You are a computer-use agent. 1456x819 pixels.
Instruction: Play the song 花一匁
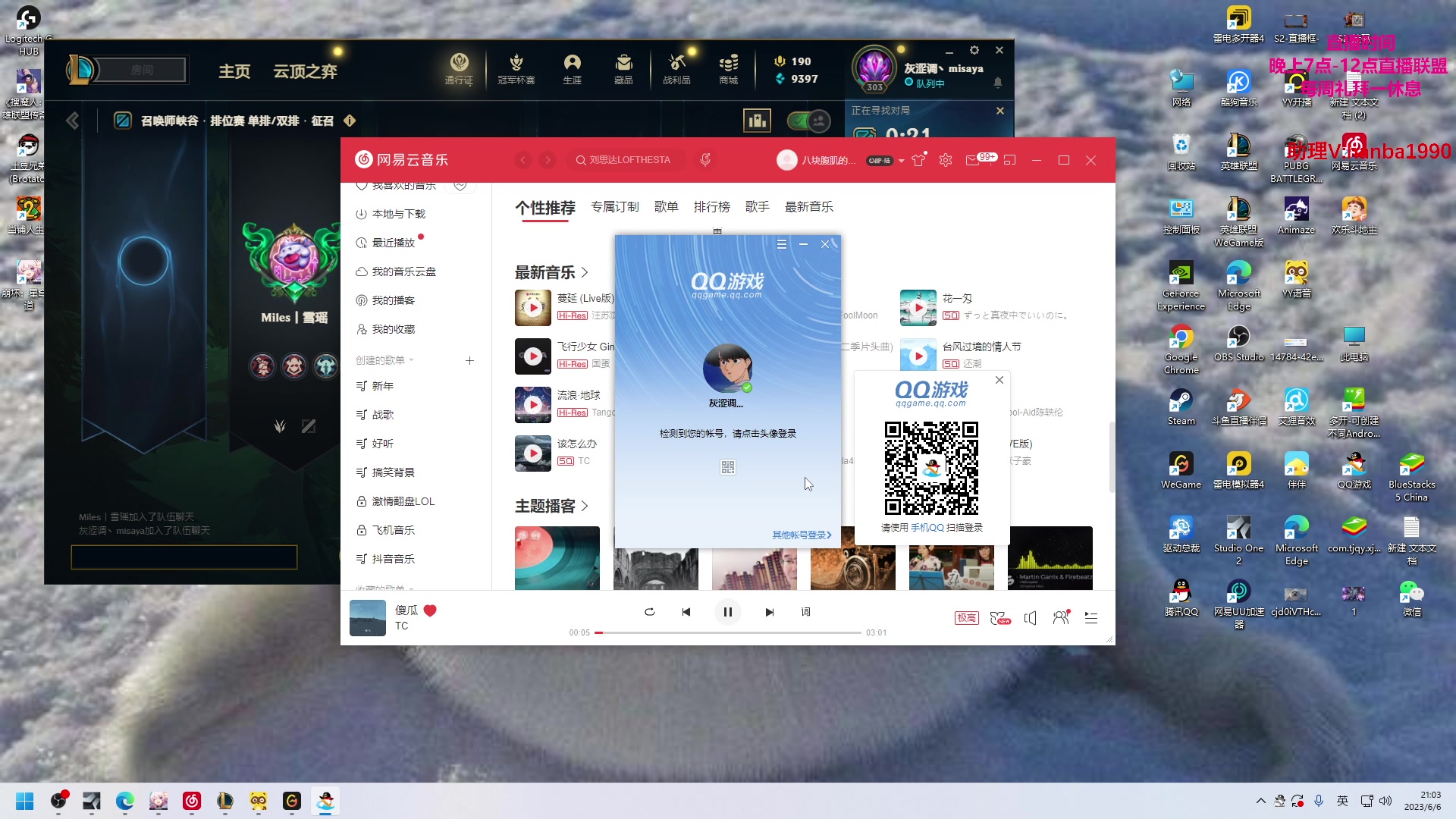coord(918,308)
